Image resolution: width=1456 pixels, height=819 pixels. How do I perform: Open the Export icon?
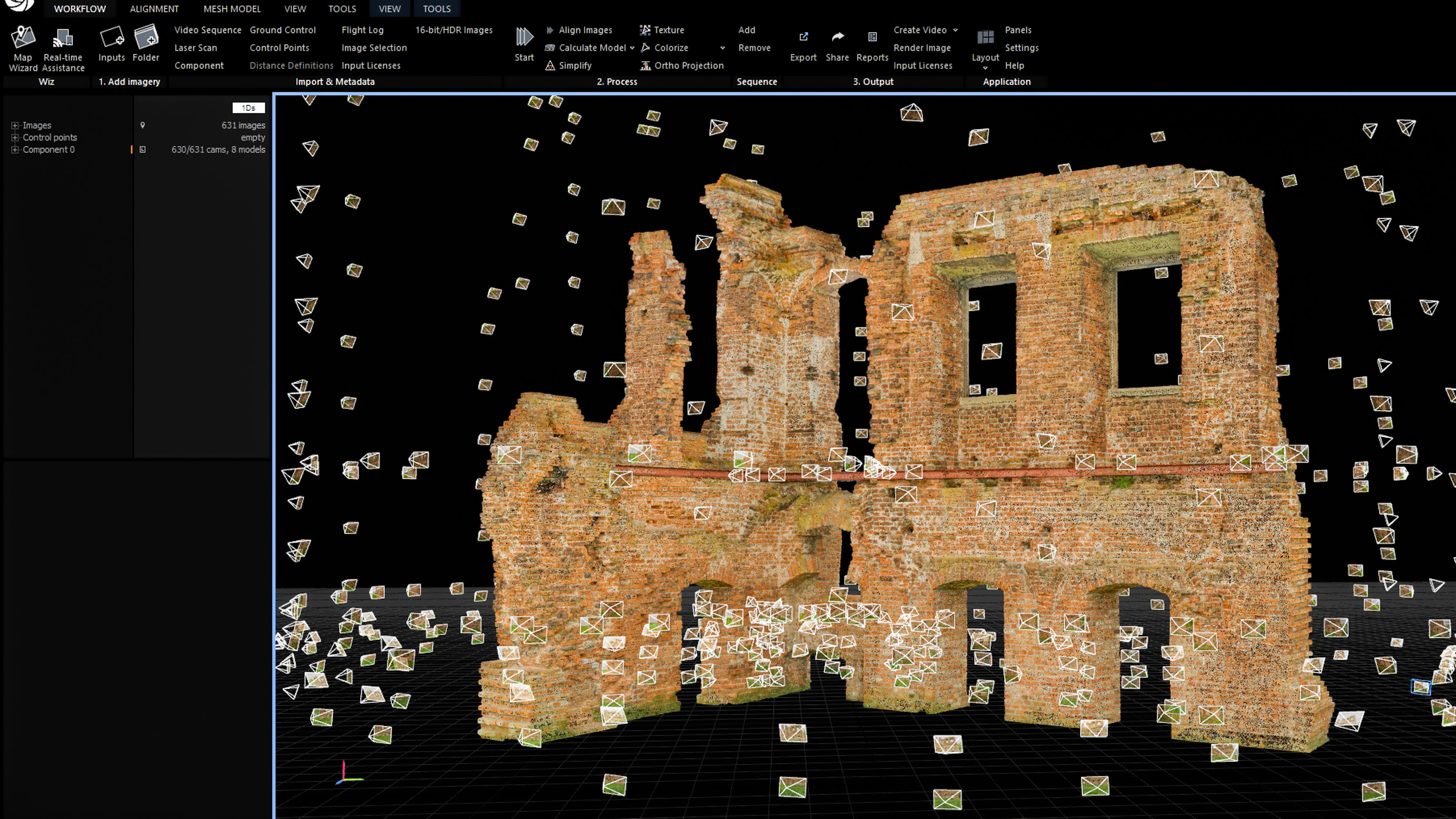pyautogui.click(x=803, y=37)
